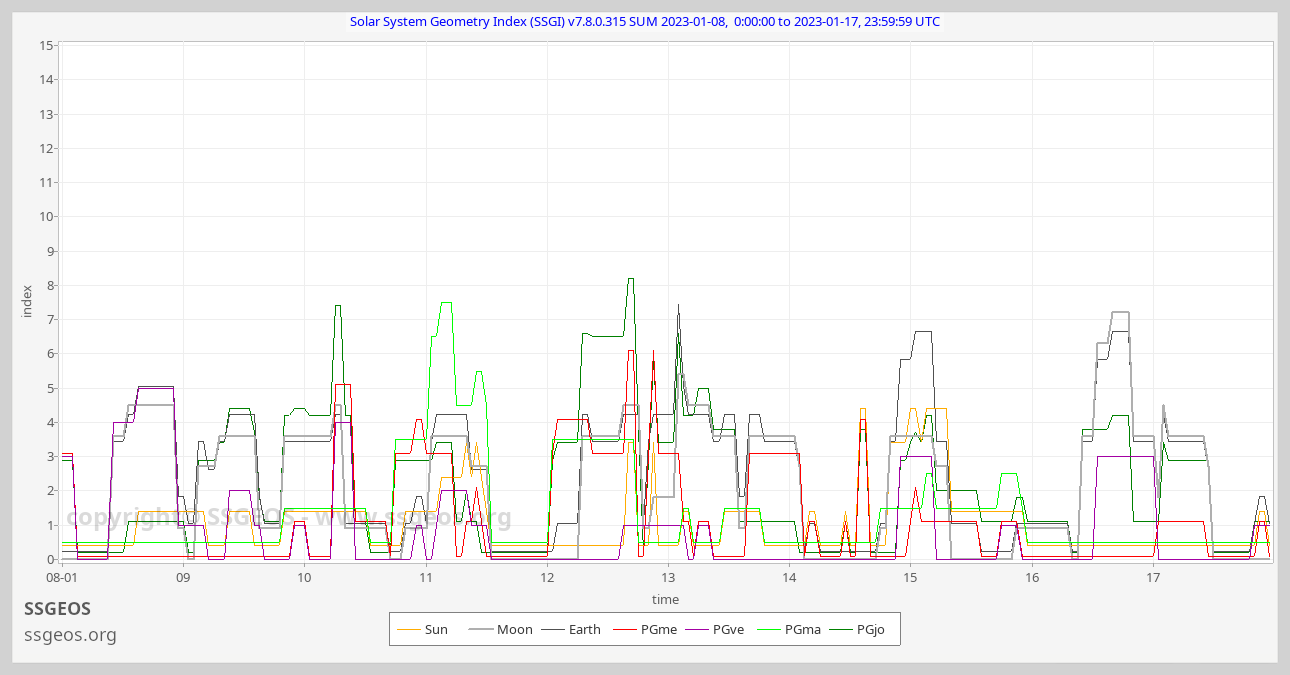Click the 14 tick on the time axis
The width and height of the screenshot is (1290, 675).
tap(789, 577)
